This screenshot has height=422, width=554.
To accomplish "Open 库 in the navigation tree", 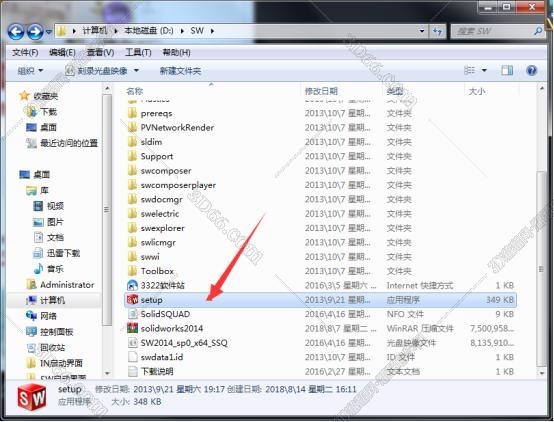I will tap(44, 191).
